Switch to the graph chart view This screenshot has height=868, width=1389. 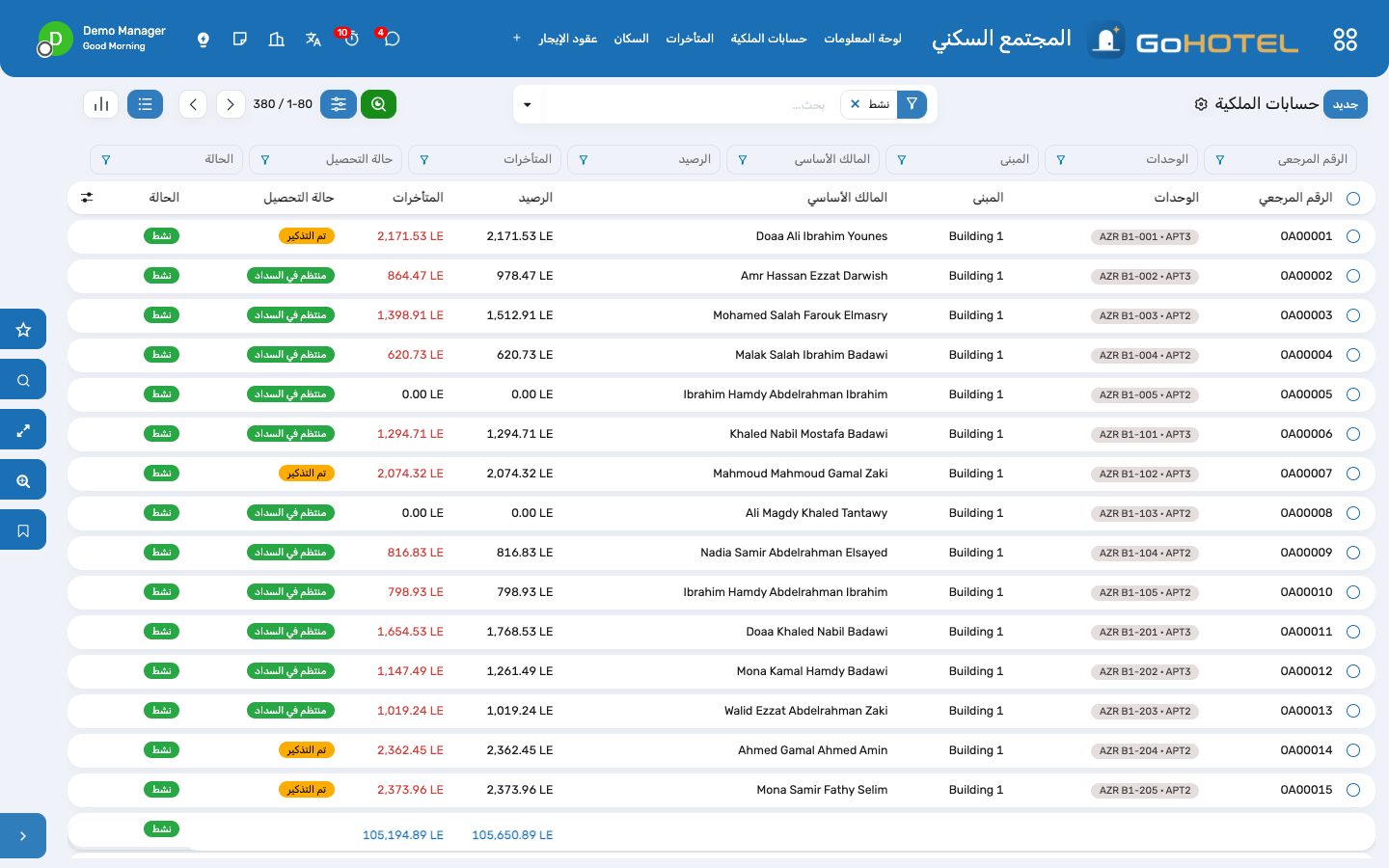point(101,104)
